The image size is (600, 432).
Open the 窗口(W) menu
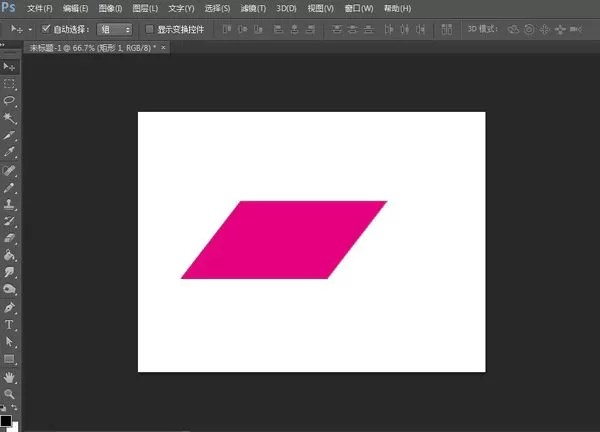pos(359,8)
